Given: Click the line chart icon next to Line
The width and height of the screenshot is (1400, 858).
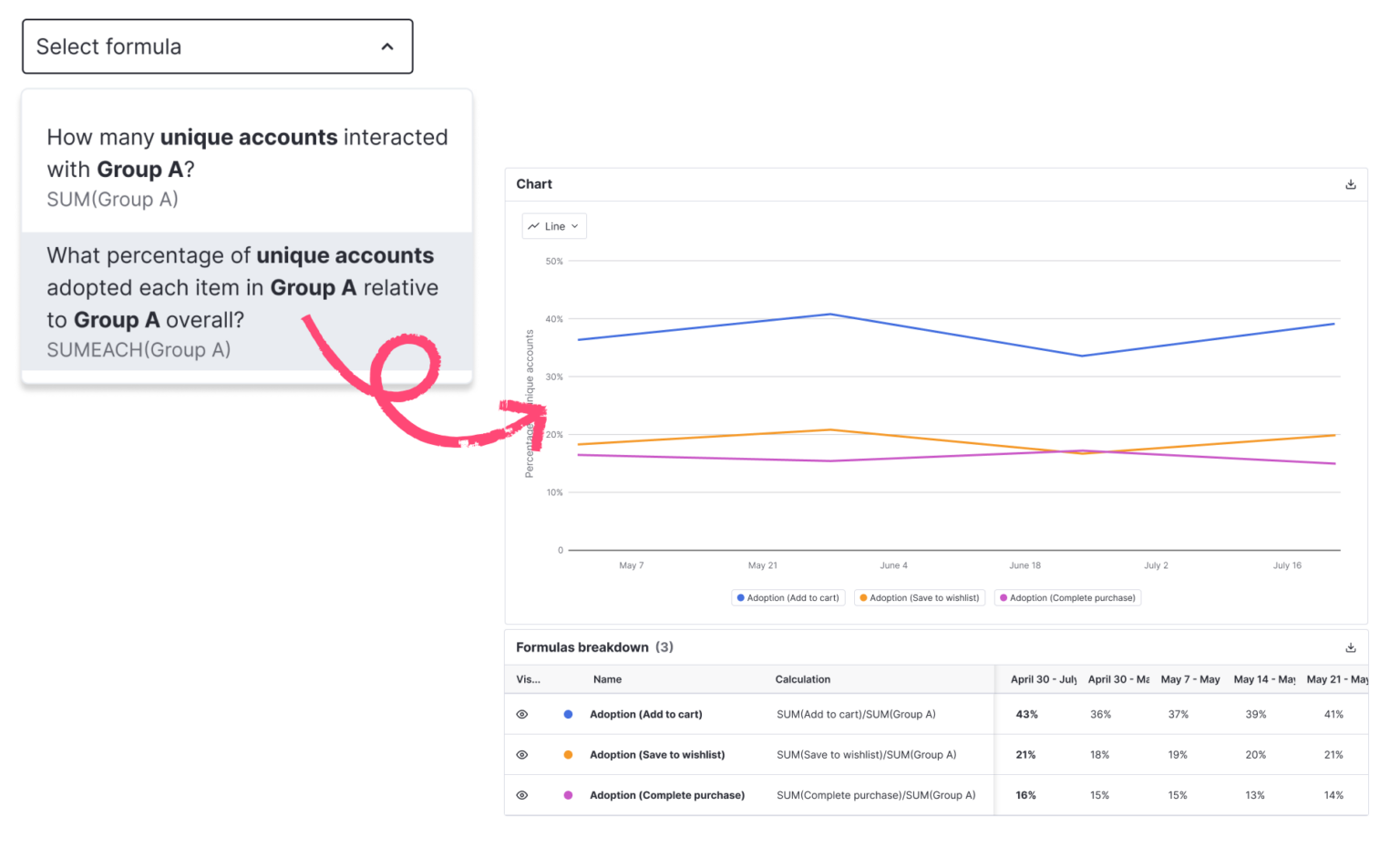Looking at the screenshot, I should point(534,225).
